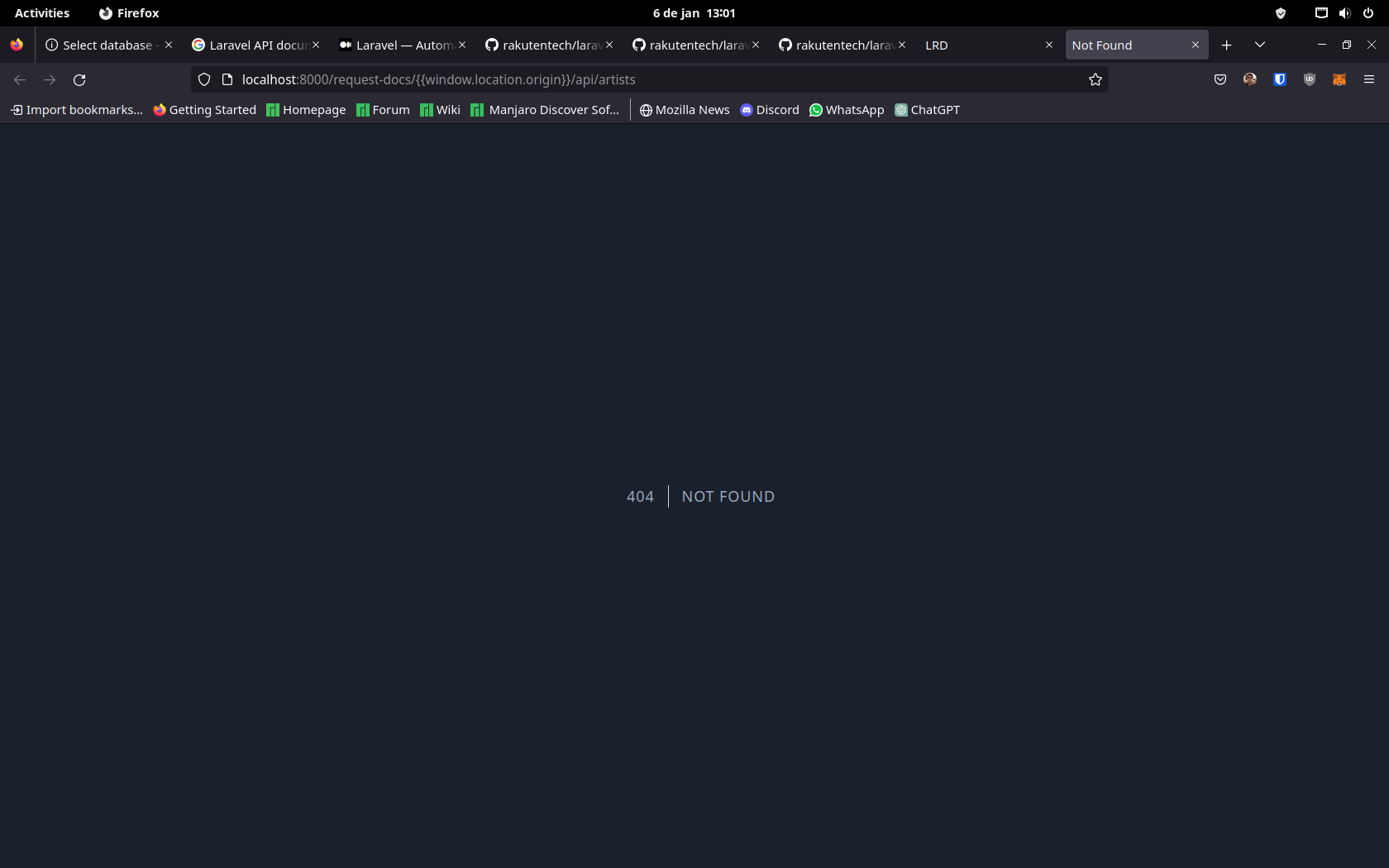Open the all-tabs list chevron

(x=1259, y=45)
